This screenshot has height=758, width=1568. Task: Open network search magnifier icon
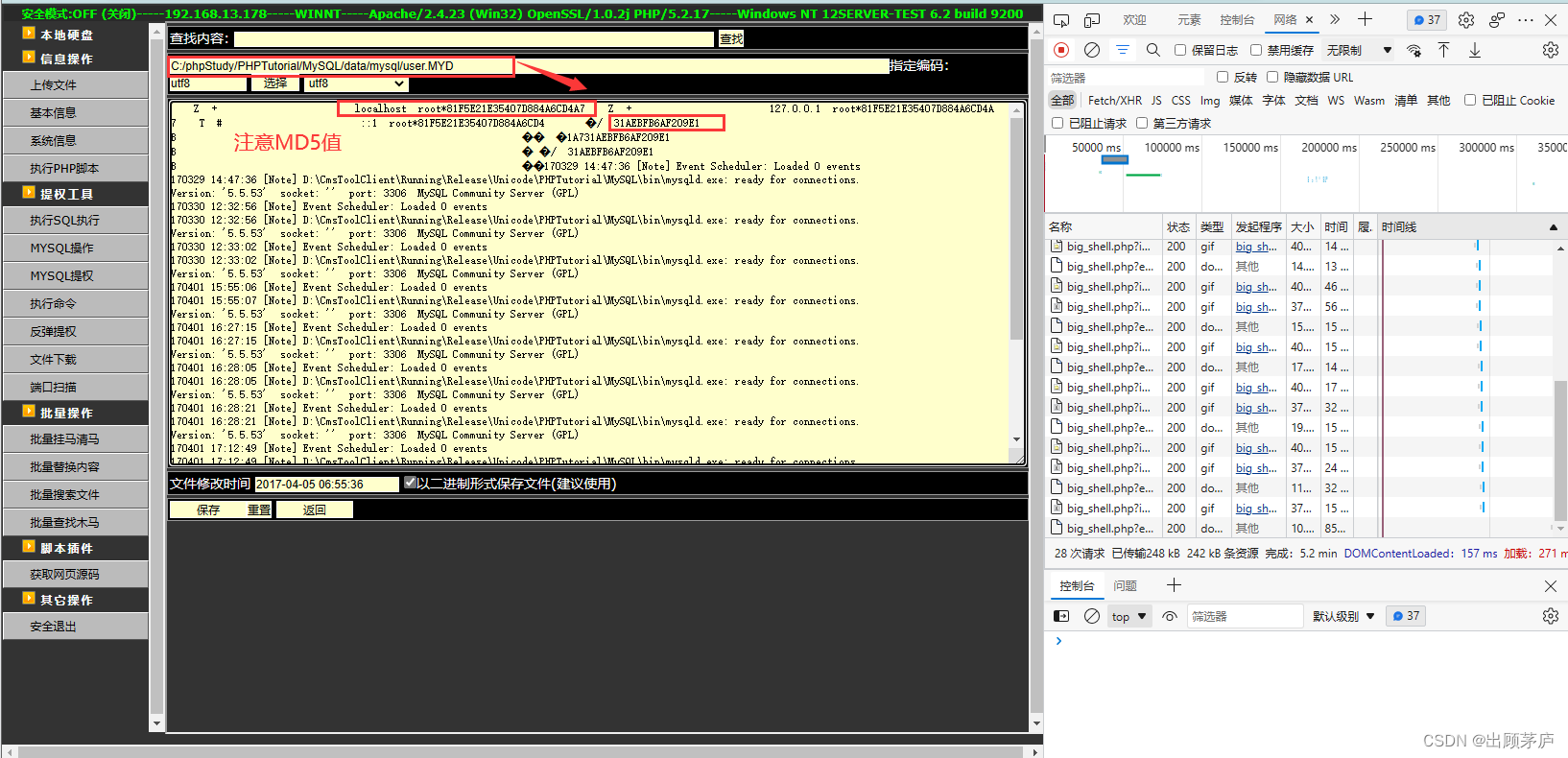1153,50
